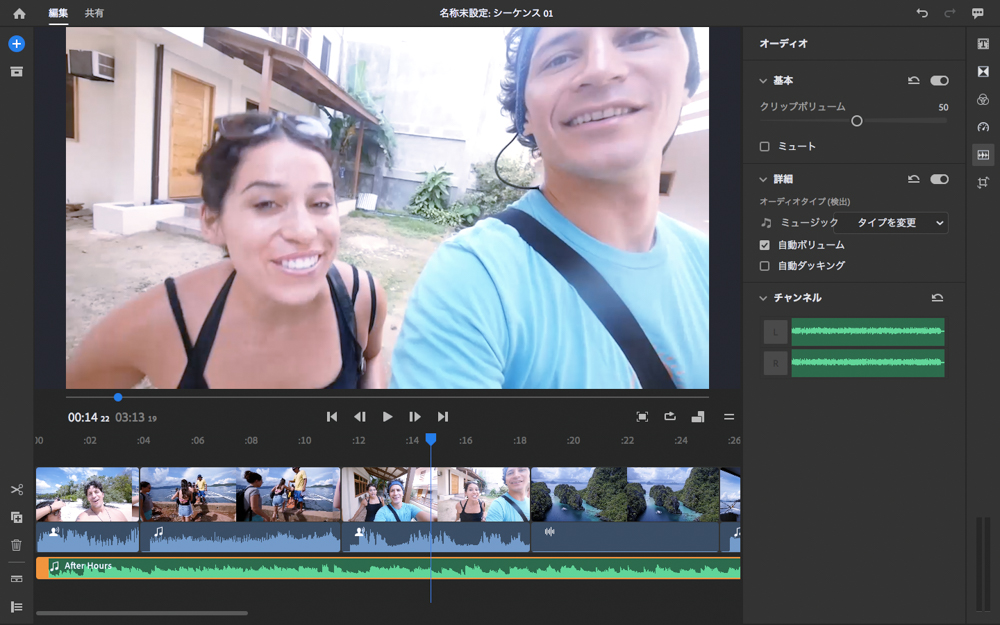Check the 自動ダッキング checkbox

(x=765, y=266)
